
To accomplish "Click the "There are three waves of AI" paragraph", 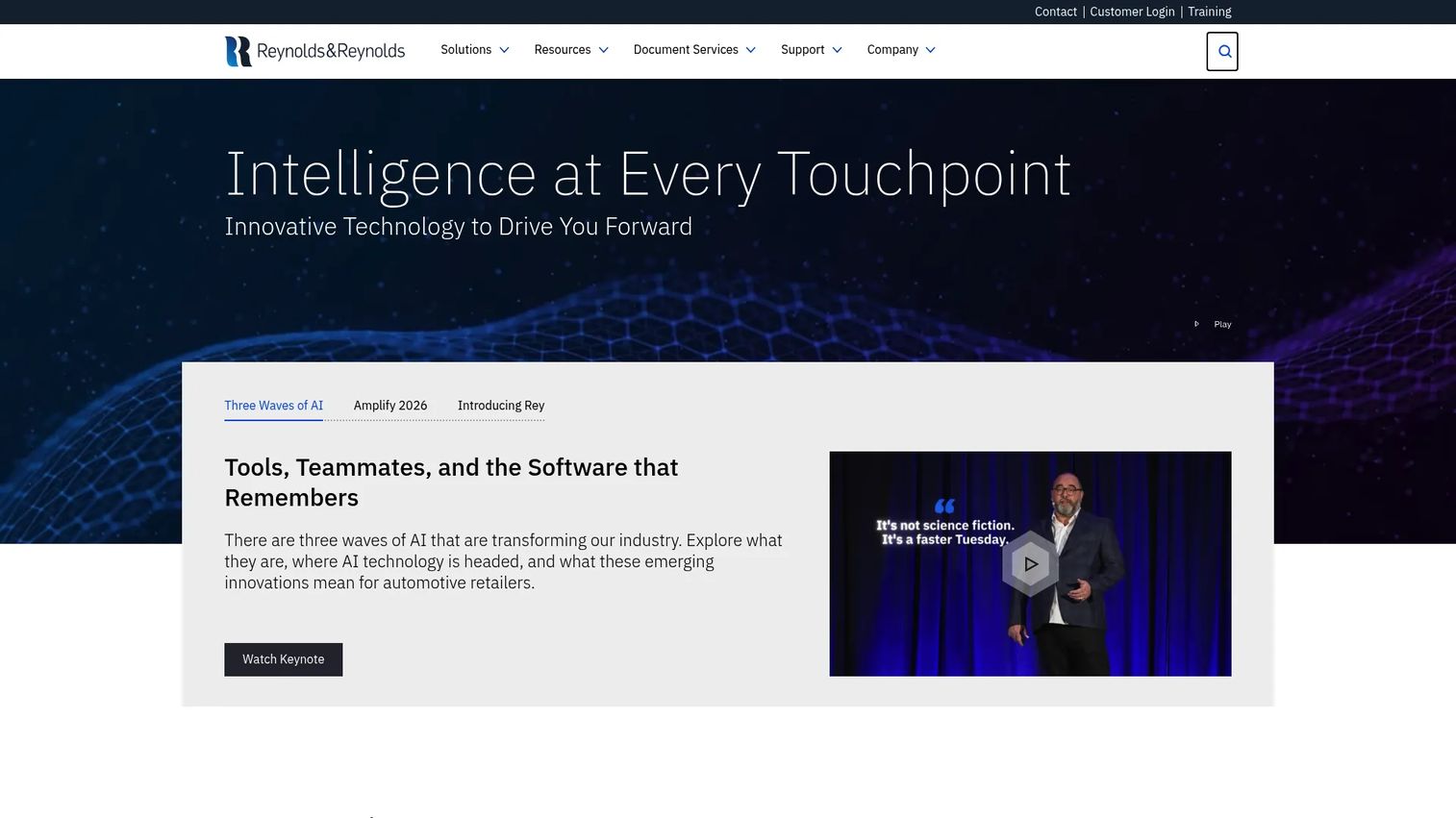I will click(x=504, y=561).
